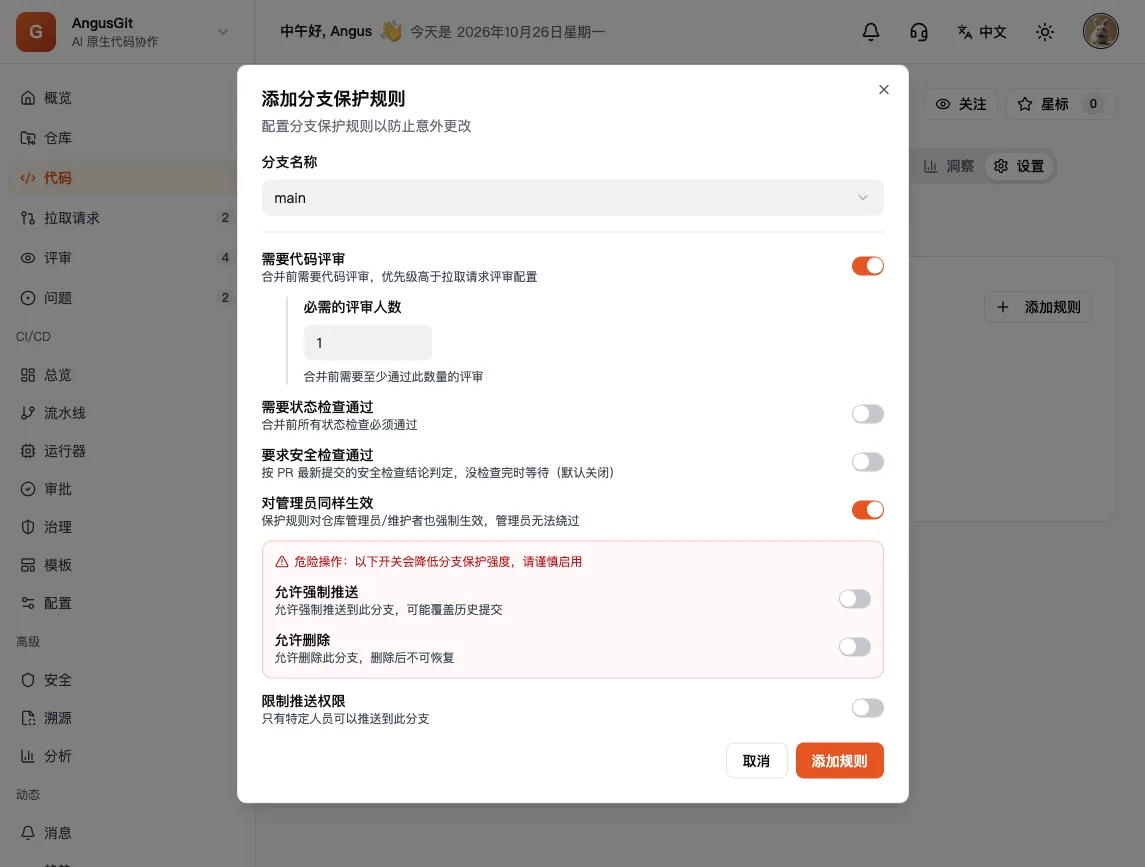Turn off 对管理员同样生效 switch

[868, 510]
